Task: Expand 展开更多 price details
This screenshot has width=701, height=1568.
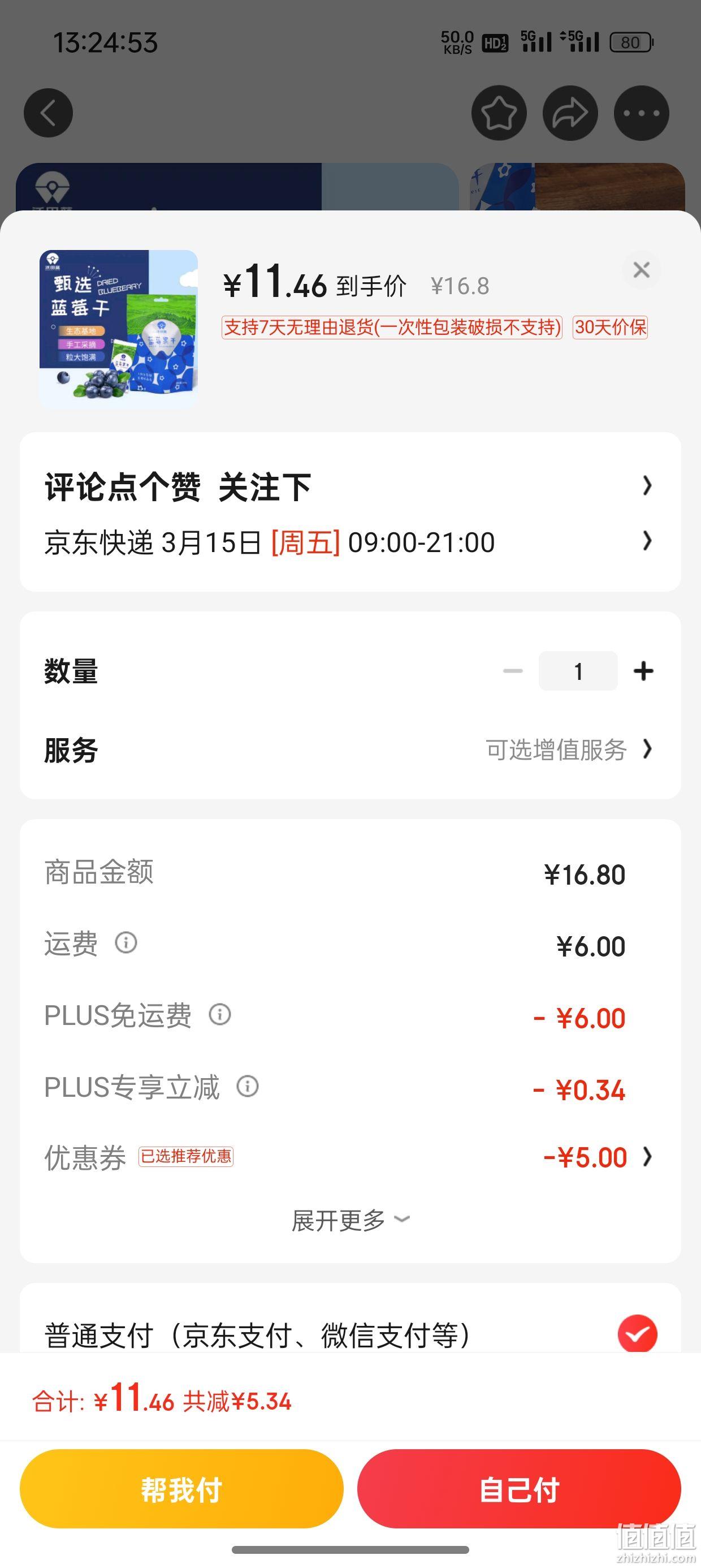Action: [x=351, y=1220]
